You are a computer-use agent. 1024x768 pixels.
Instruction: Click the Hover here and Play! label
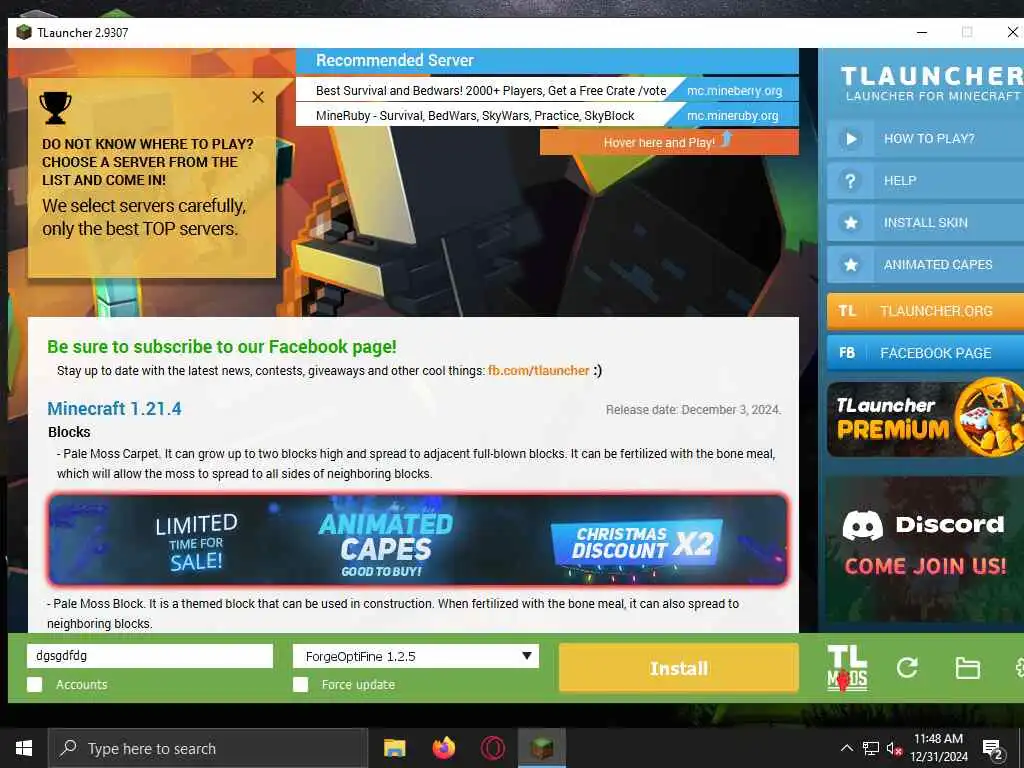click(669, 142)
